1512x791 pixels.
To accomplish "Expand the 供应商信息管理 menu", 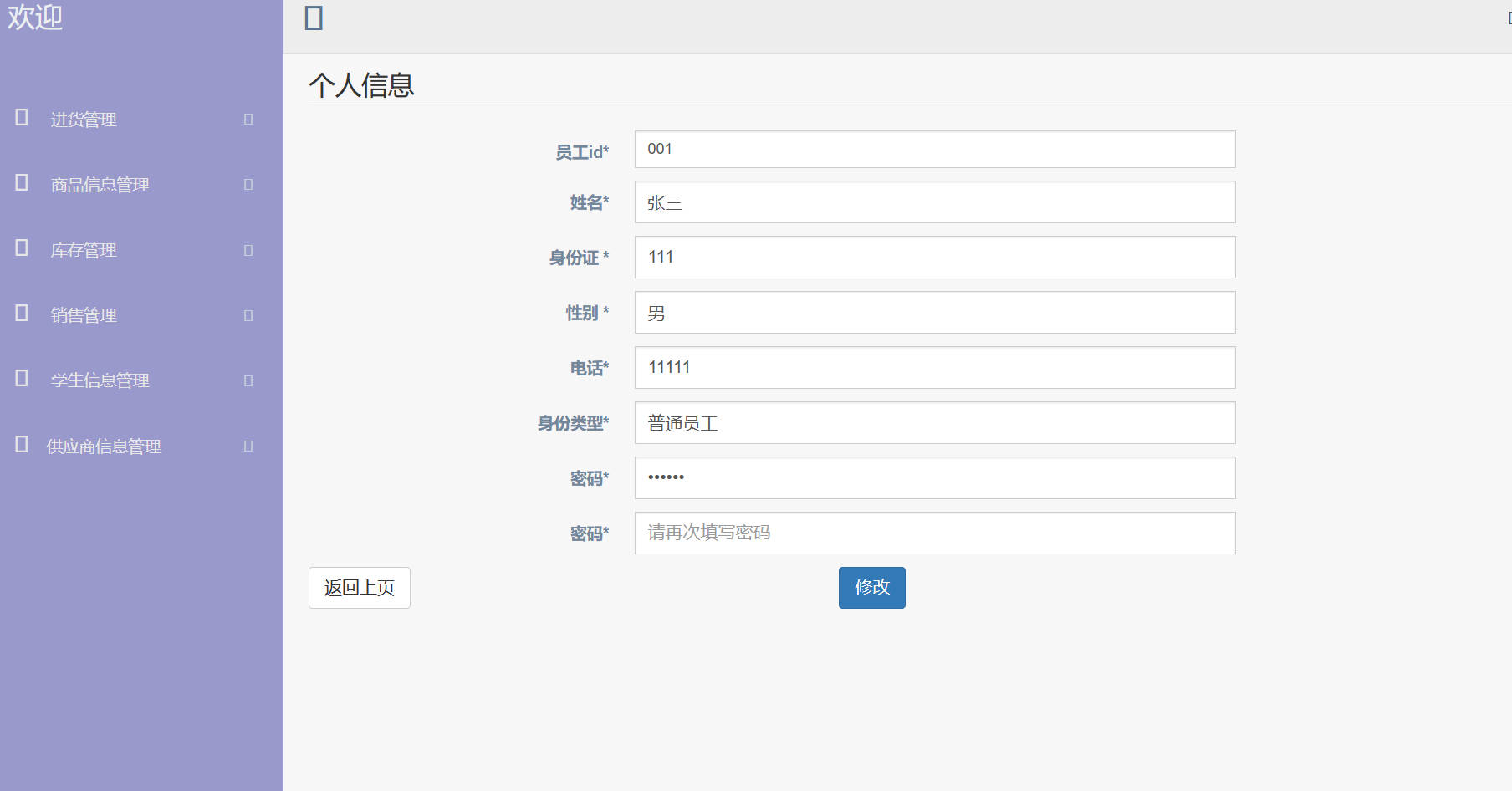I will [248, 446].
